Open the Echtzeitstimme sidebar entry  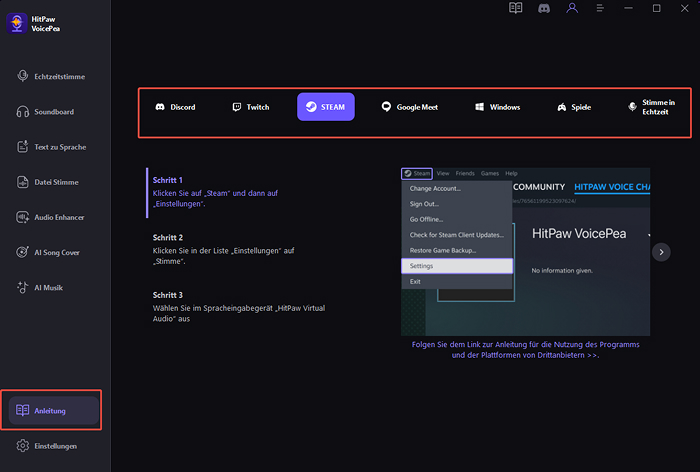point(54,76)
